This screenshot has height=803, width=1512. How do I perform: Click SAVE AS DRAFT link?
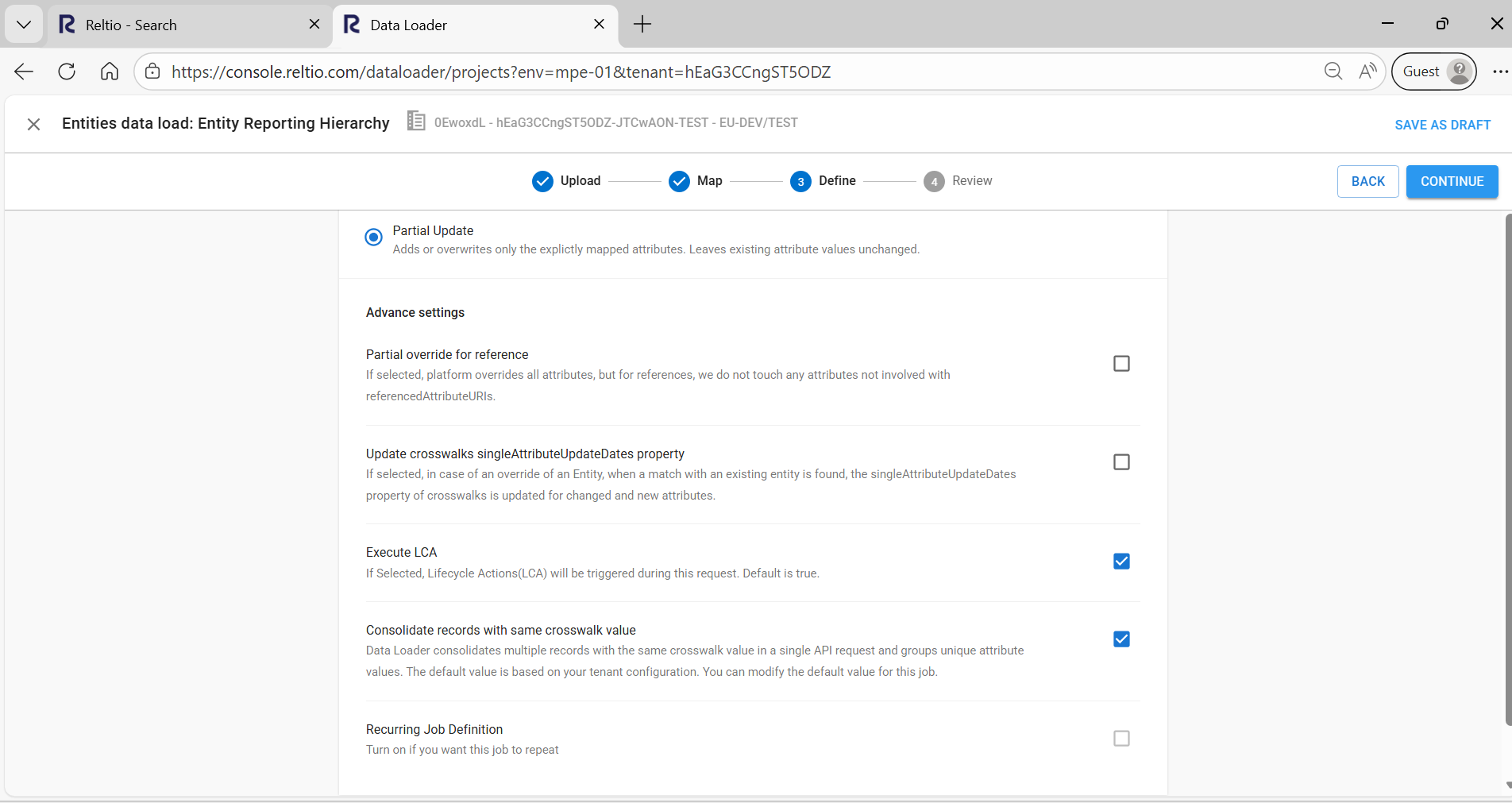coord(1442,125)
